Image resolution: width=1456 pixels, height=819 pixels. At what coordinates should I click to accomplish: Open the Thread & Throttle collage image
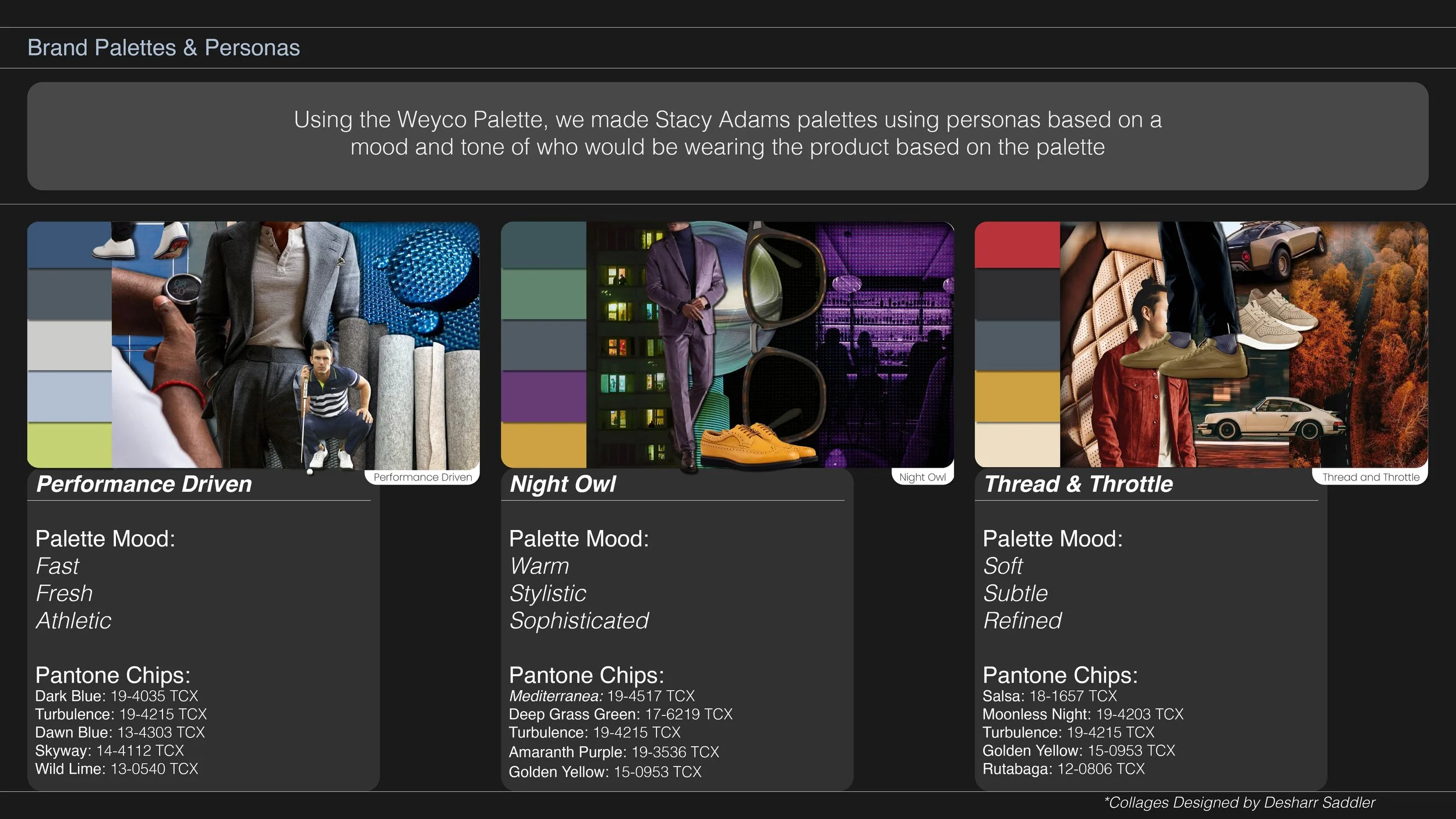[1201, 344]
